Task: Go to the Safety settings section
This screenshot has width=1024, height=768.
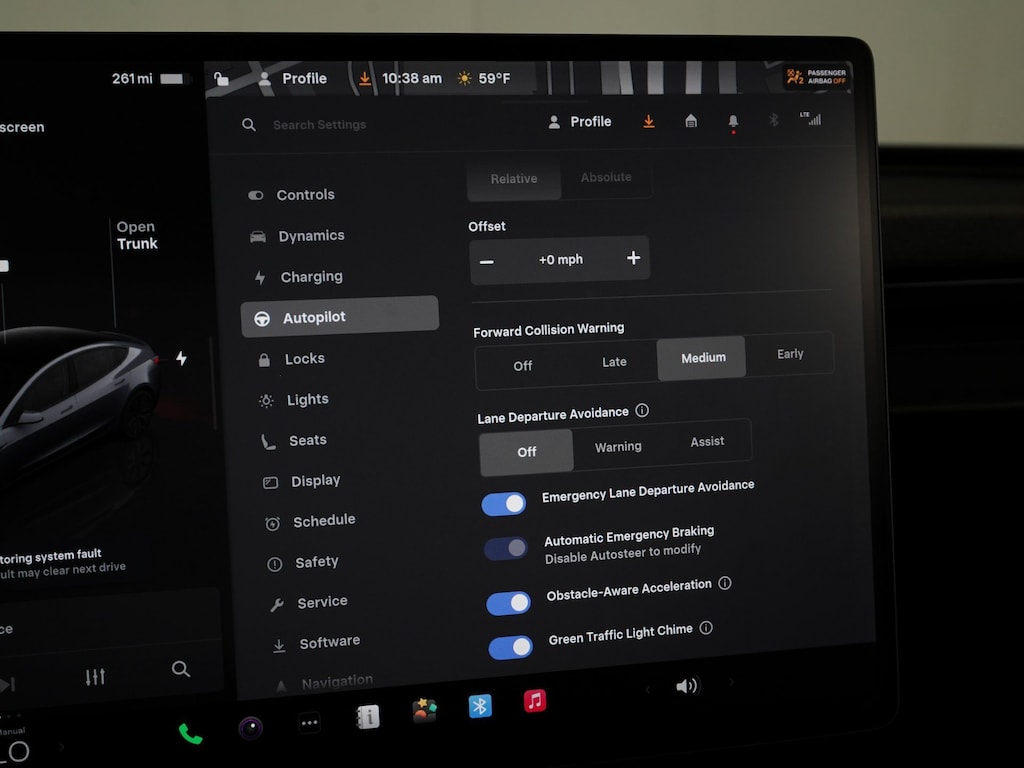Action: (x=316, y=562)
